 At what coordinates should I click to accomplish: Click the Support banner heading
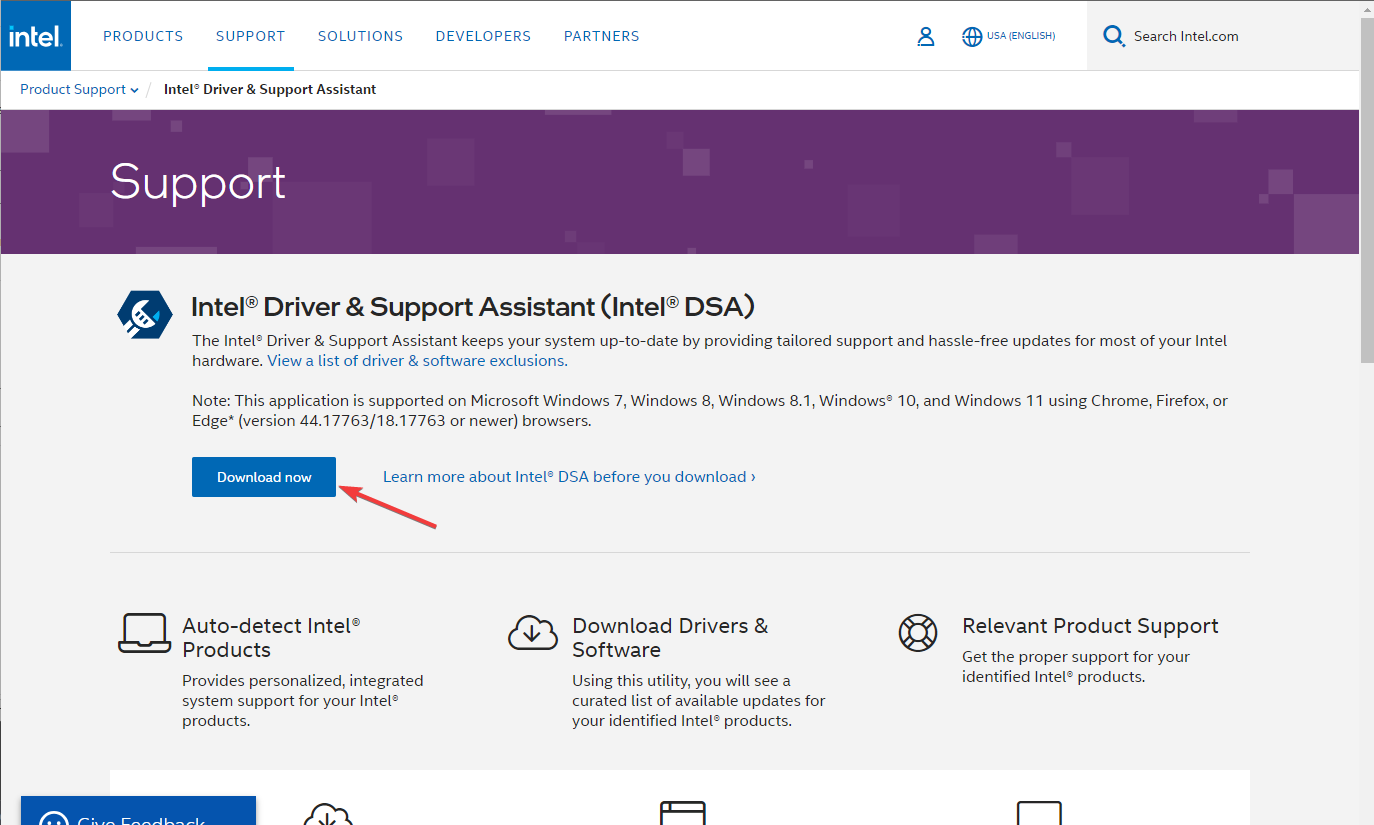198,182
